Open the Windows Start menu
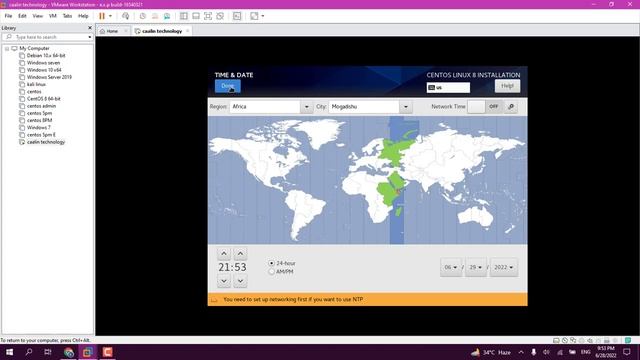640x360 pixels. [9, 352]
